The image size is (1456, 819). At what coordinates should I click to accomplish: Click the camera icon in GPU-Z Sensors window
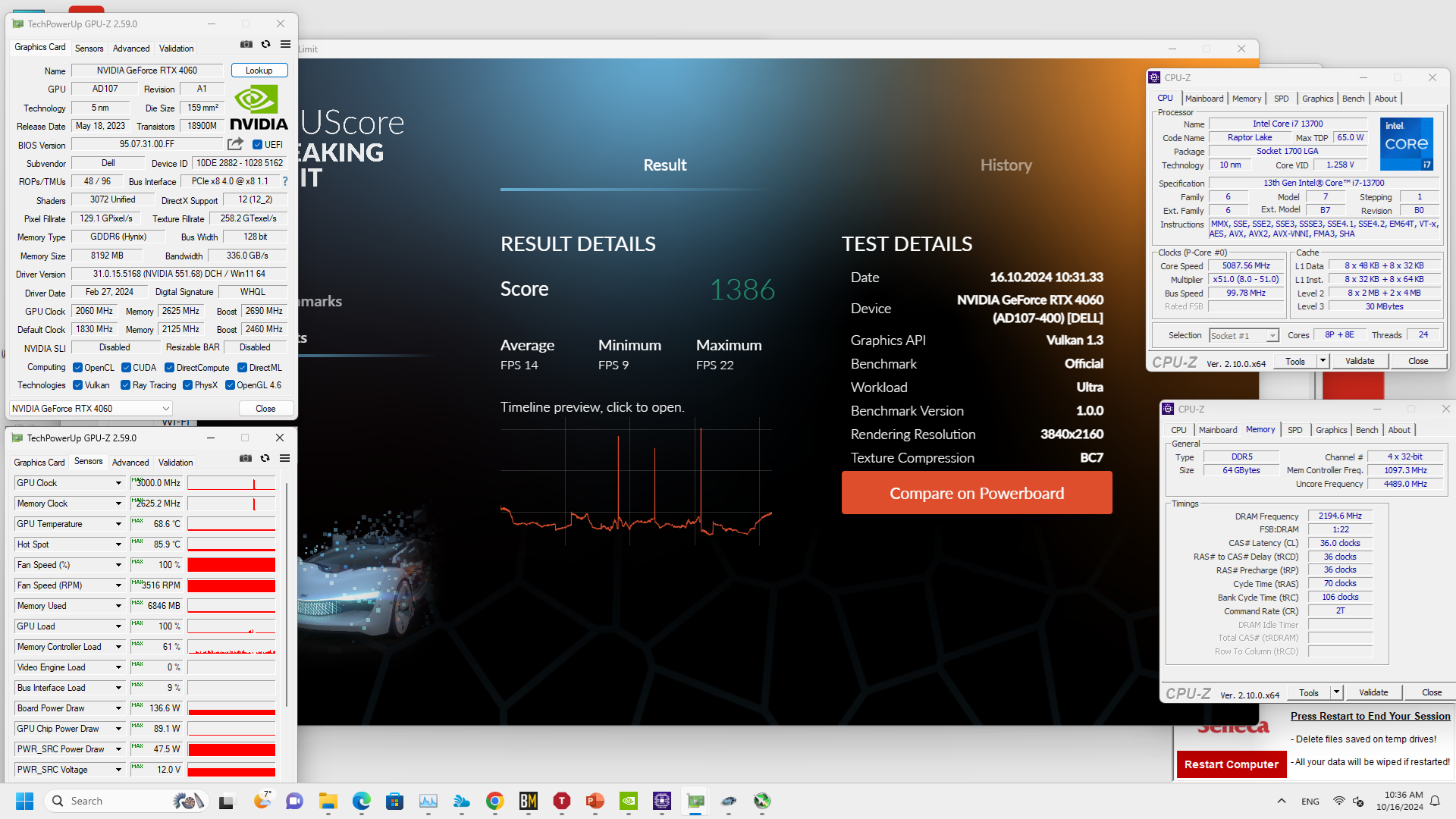coord(246,459)
